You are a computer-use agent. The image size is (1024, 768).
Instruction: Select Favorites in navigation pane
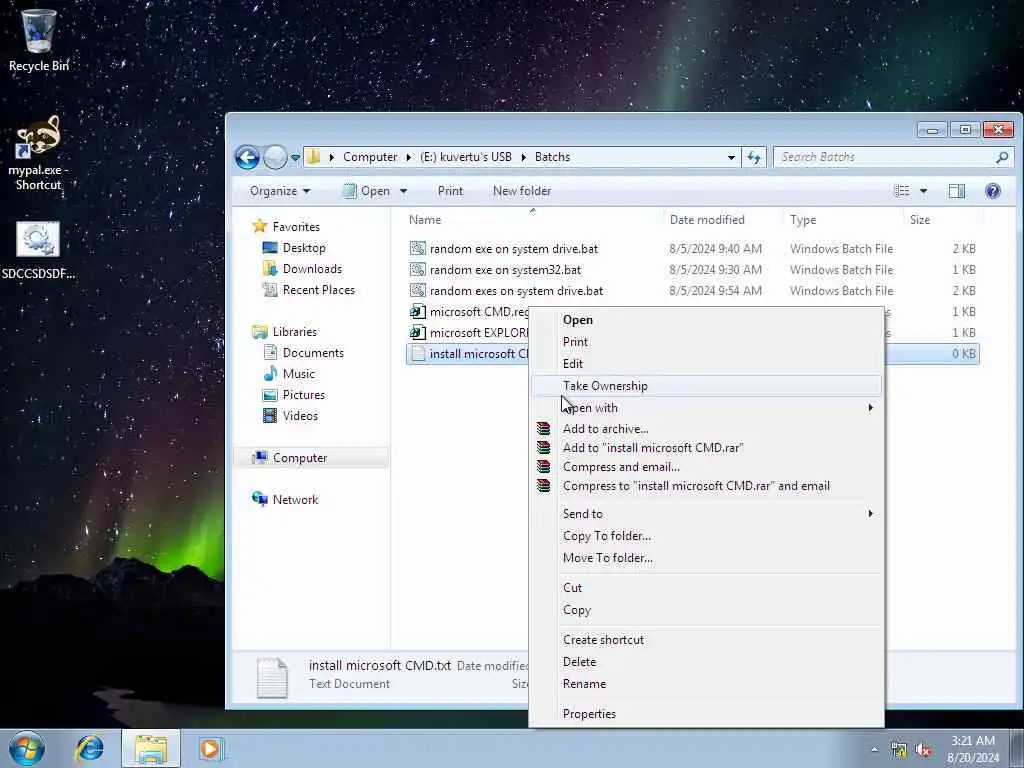[286, 227]
